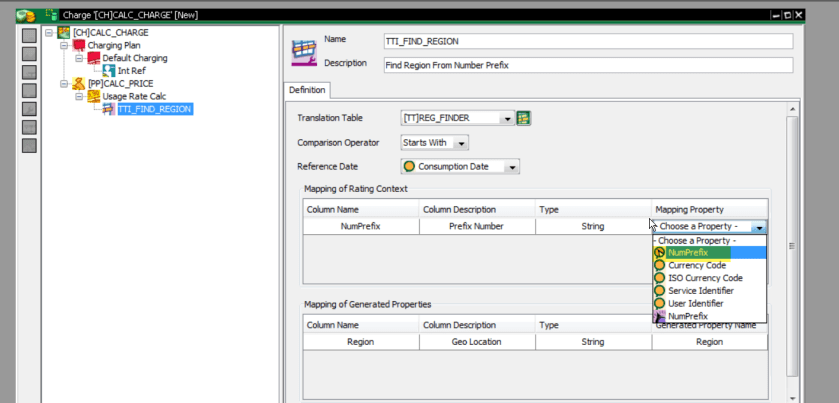
Task: Select TTI_FIND_REGION in the tree
Action: (x=155, y=109)
